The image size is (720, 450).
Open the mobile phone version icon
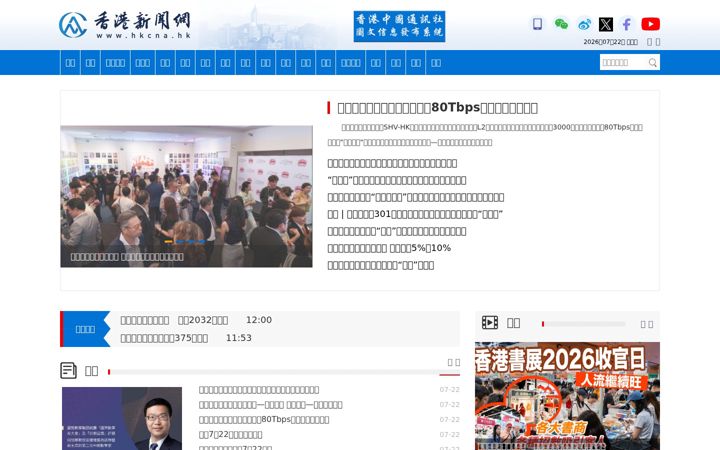tap(537, 24)
